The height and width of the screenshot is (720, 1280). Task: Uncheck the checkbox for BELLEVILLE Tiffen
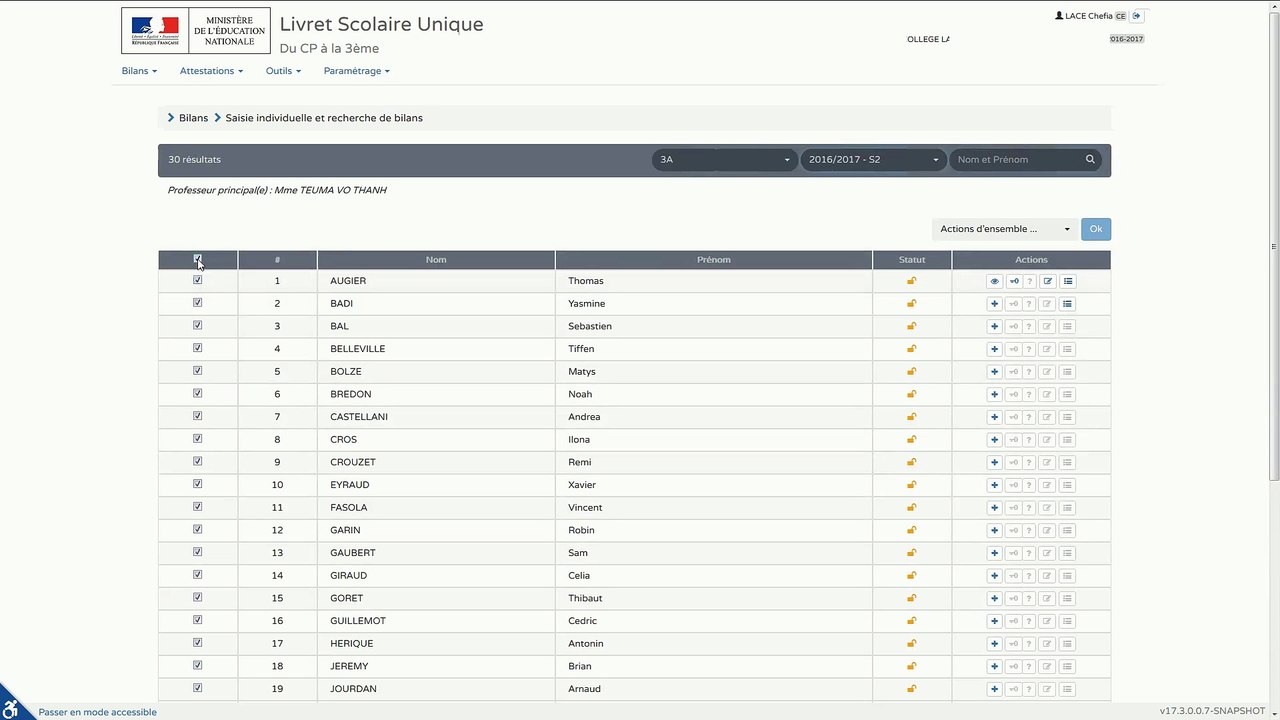click(x=197, y=348)
